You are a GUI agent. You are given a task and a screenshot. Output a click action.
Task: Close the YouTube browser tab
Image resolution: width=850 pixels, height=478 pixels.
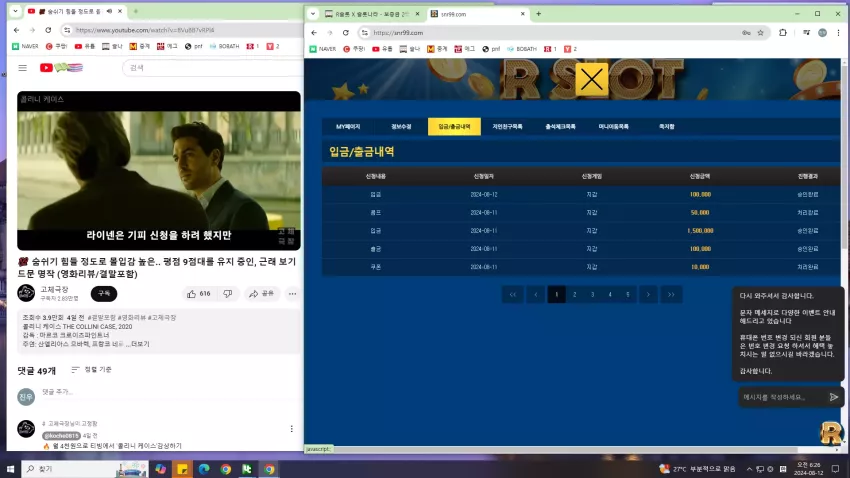[x=120, y=11]
